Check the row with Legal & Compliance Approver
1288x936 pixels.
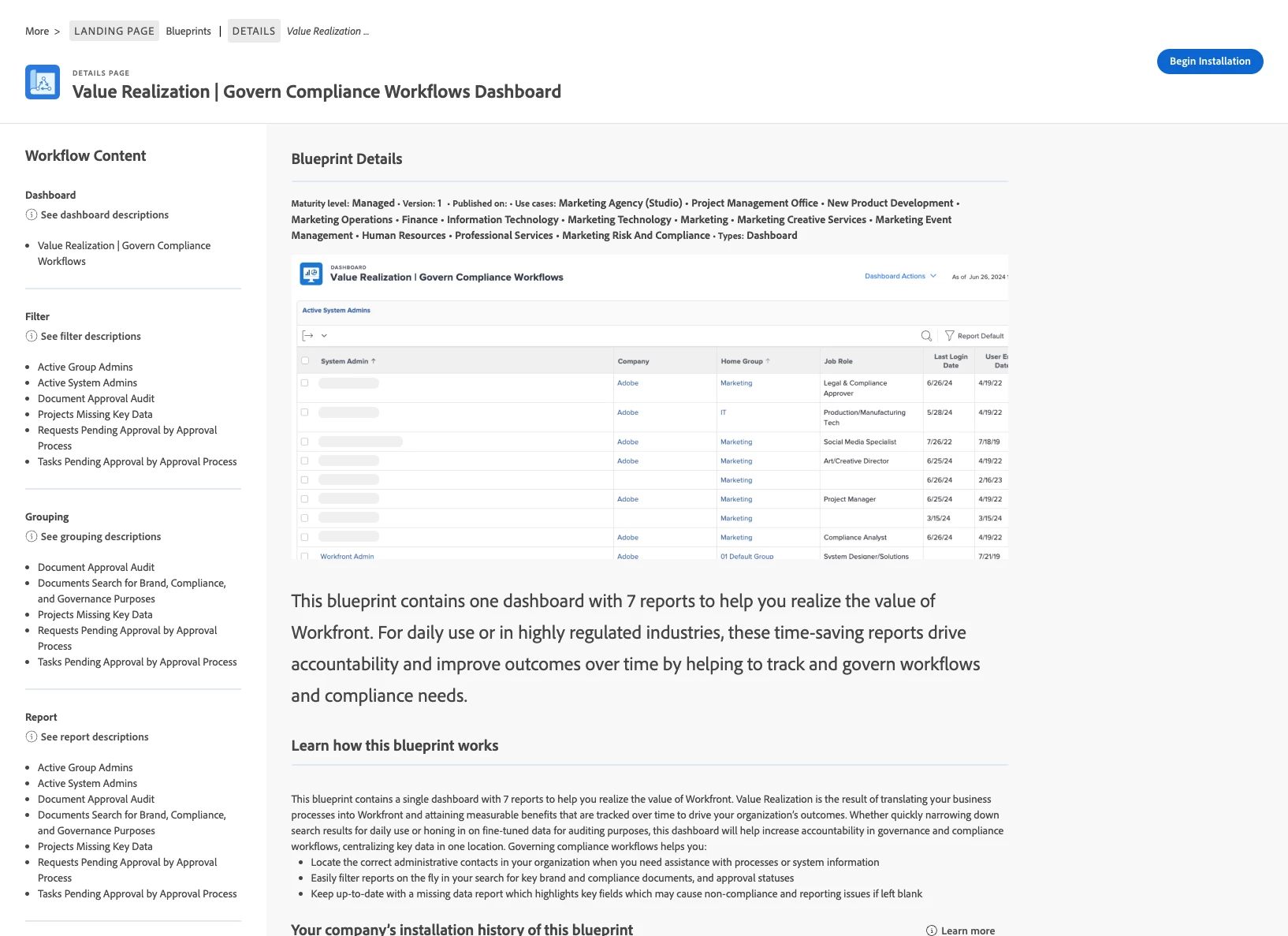coord(305,383)
